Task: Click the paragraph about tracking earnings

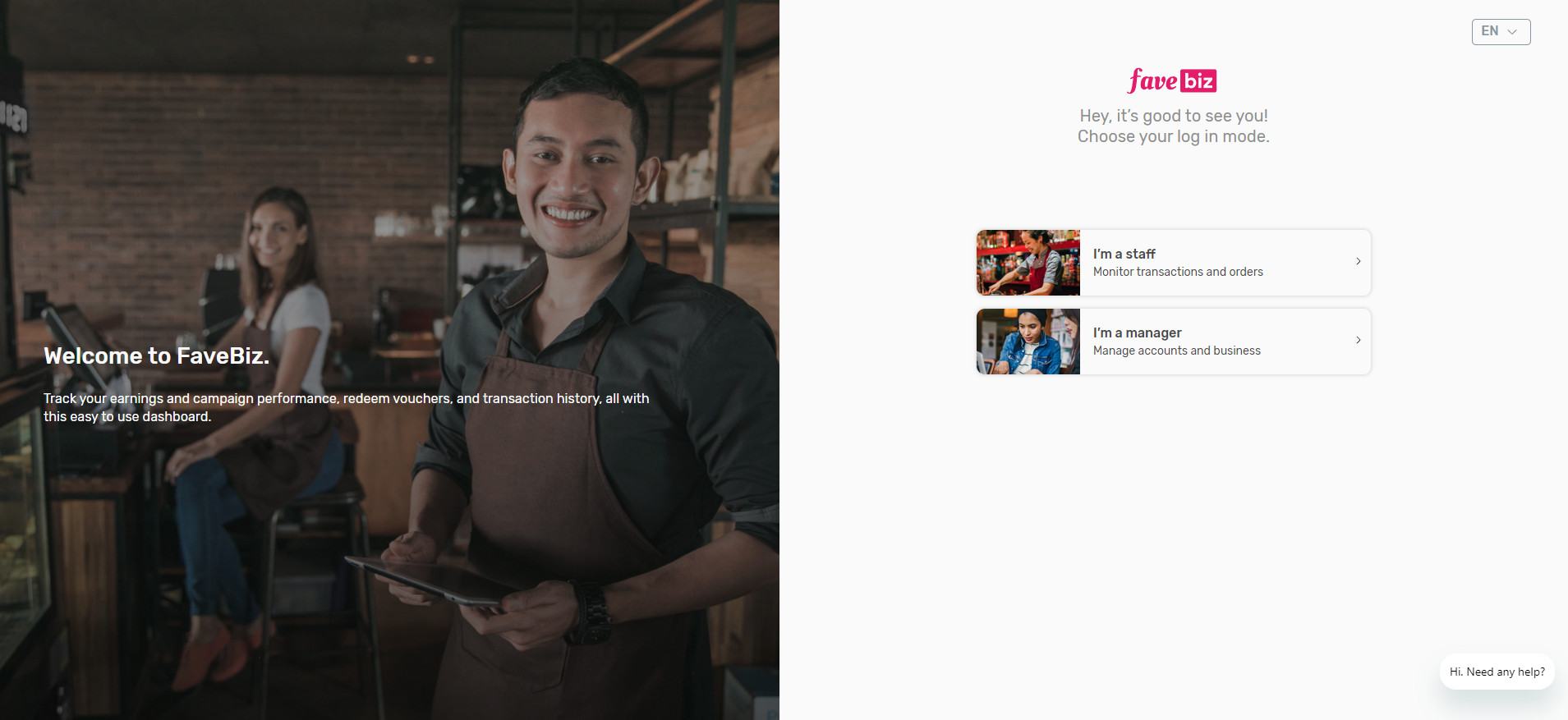Action: 346,407
